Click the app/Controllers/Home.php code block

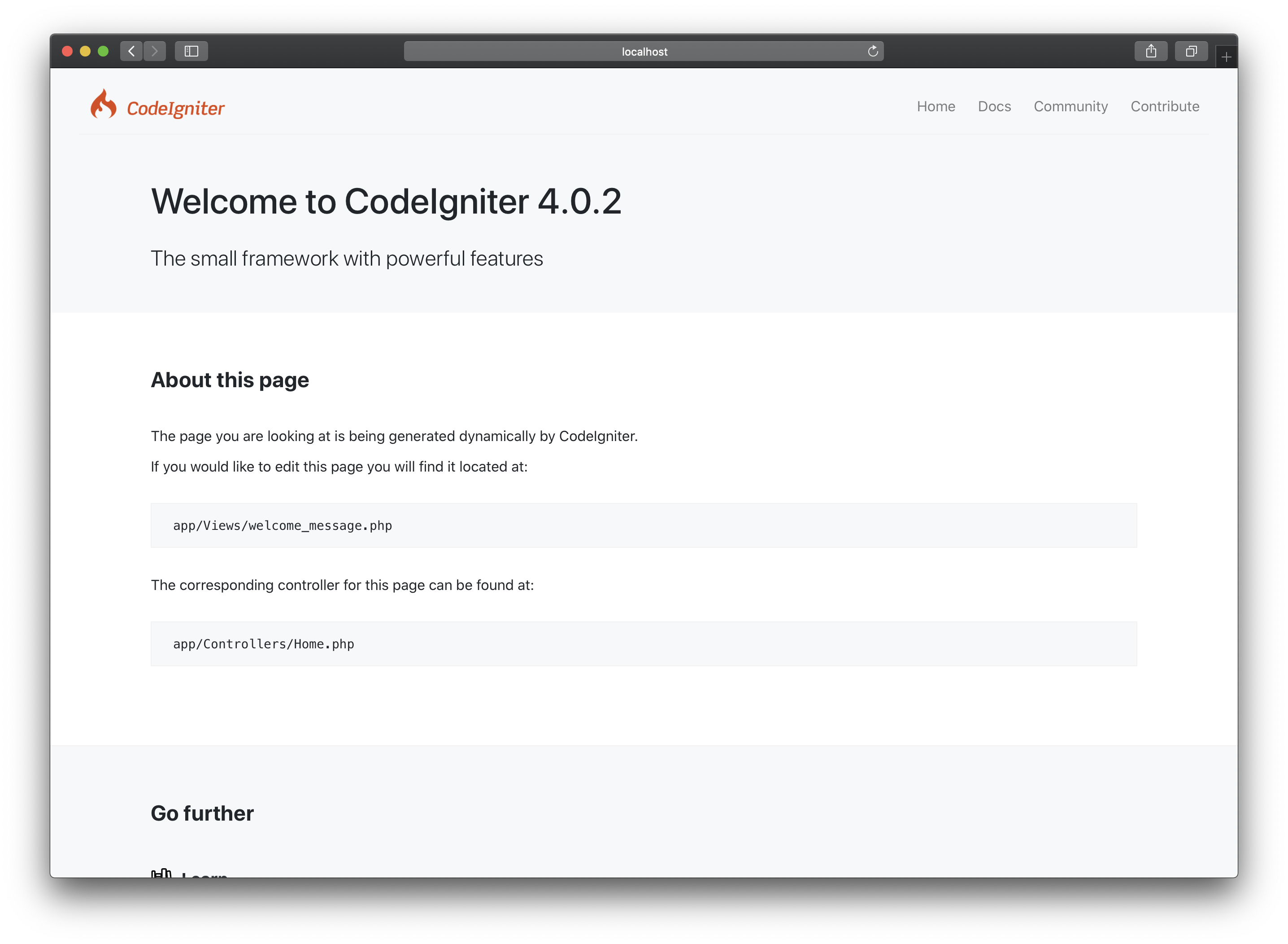[644, 643]
